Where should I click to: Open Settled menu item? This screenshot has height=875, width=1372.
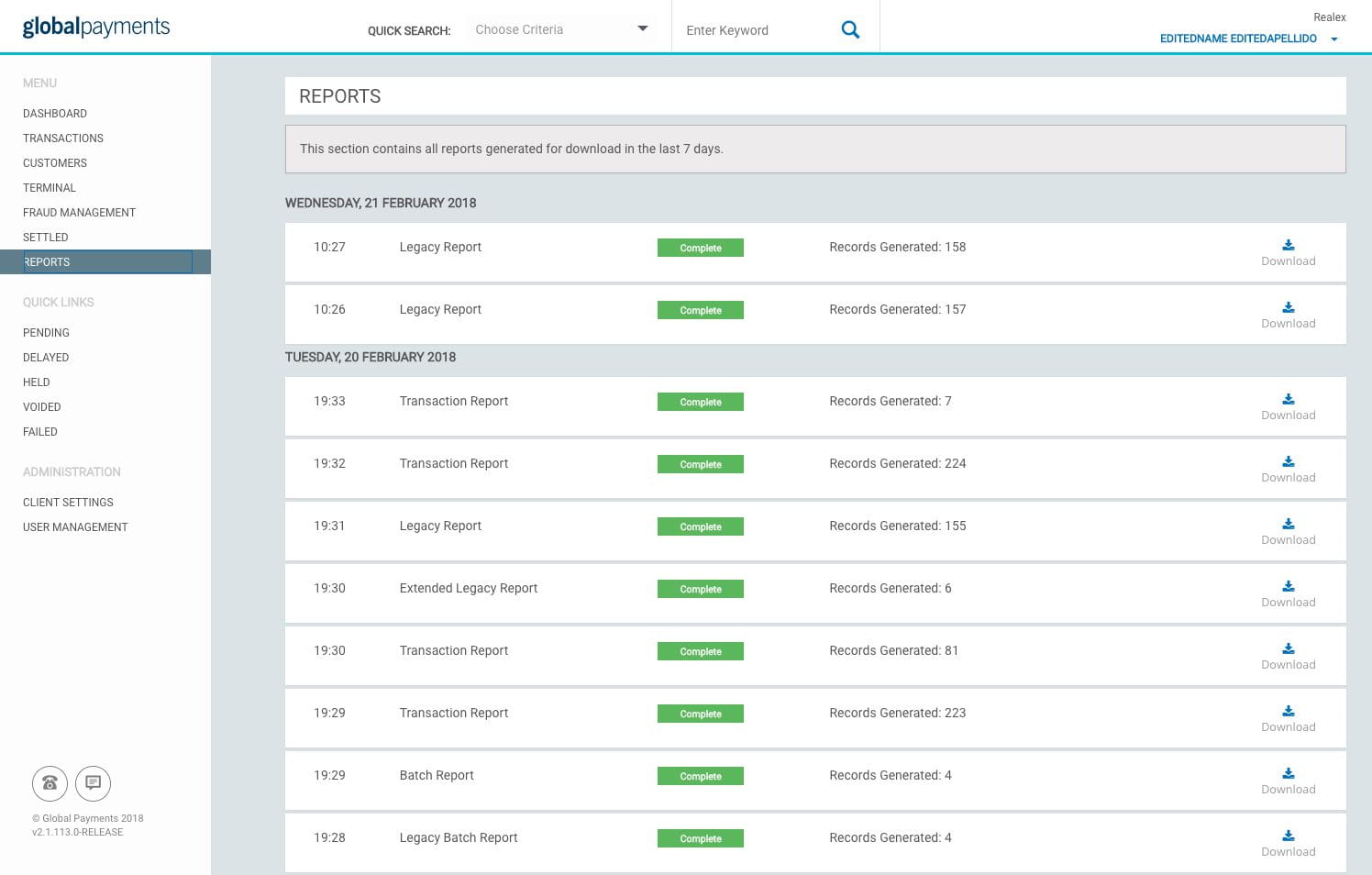coord(46,238)
